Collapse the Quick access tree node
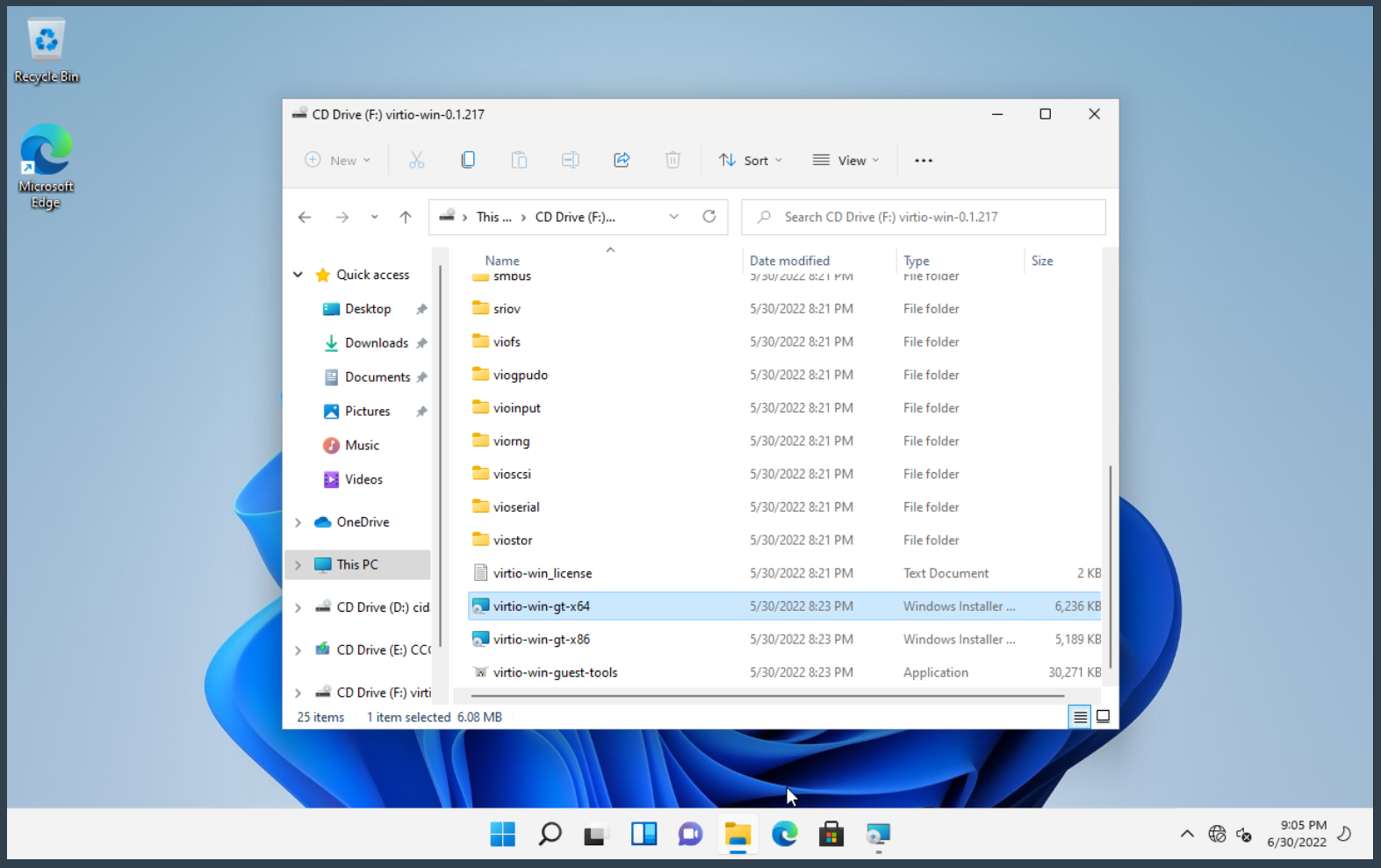This screenshot has width=1381, height=868. click(x=298, y=275)
